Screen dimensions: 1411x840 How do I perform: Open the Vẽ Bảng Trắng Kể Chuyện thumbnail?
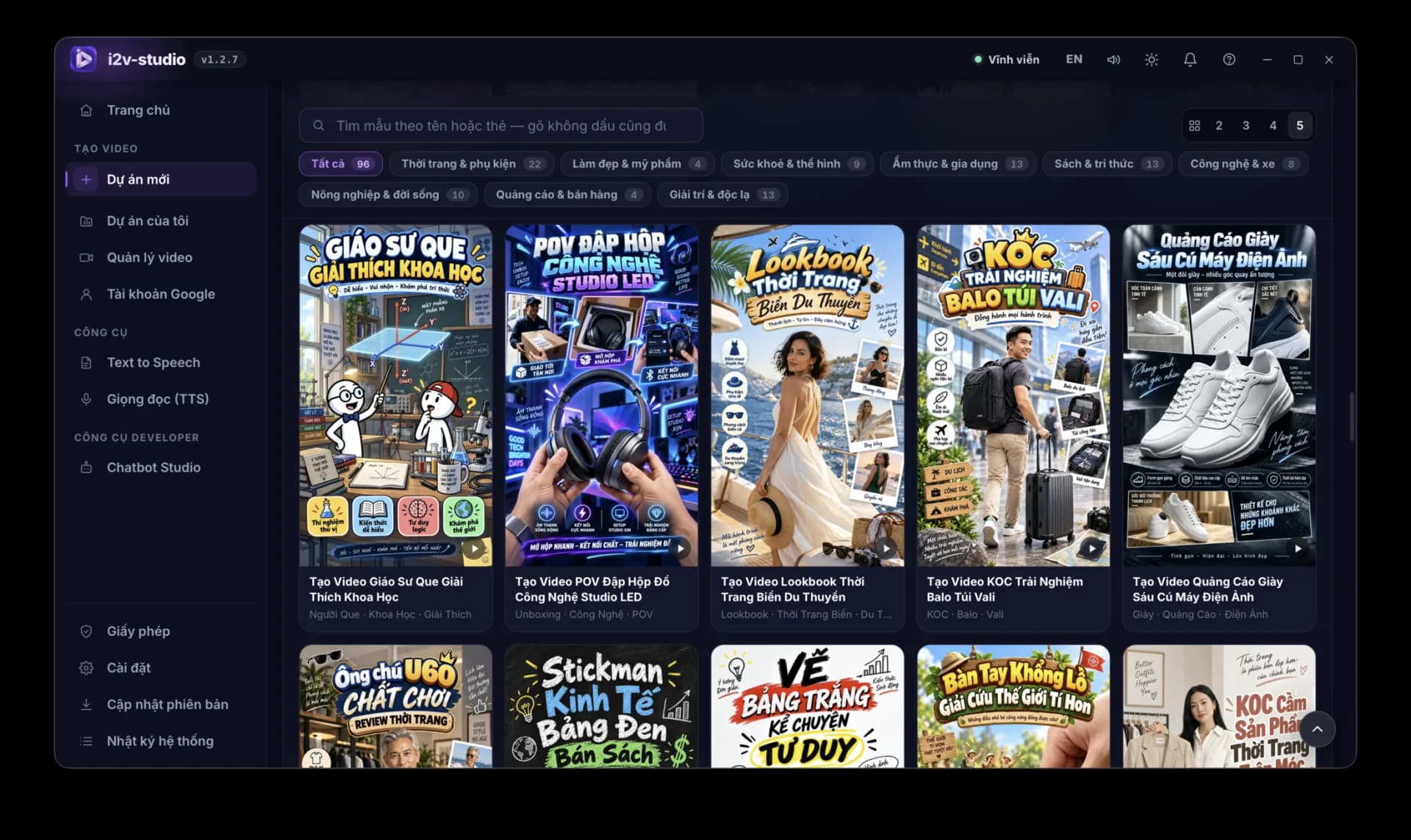[x=807, y=707]
